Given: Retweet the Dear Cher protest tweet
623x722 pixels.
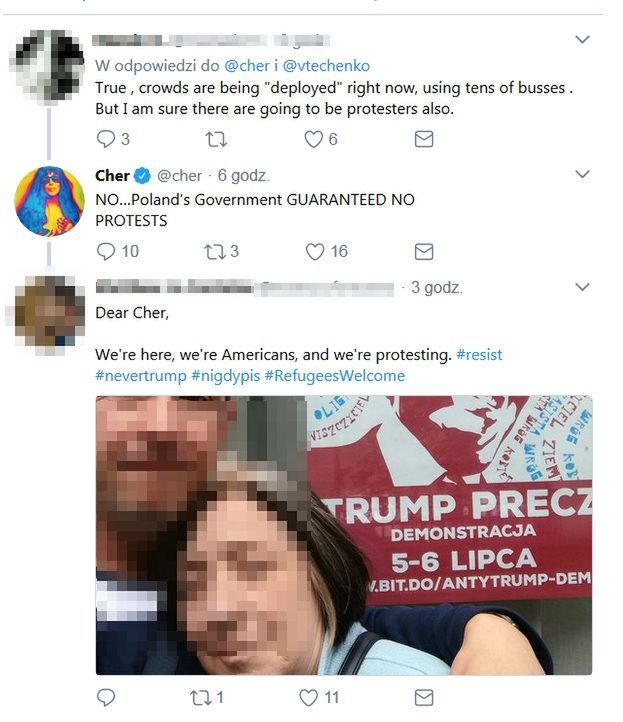Looking at the screenshot, I should (x=201, y=698).
